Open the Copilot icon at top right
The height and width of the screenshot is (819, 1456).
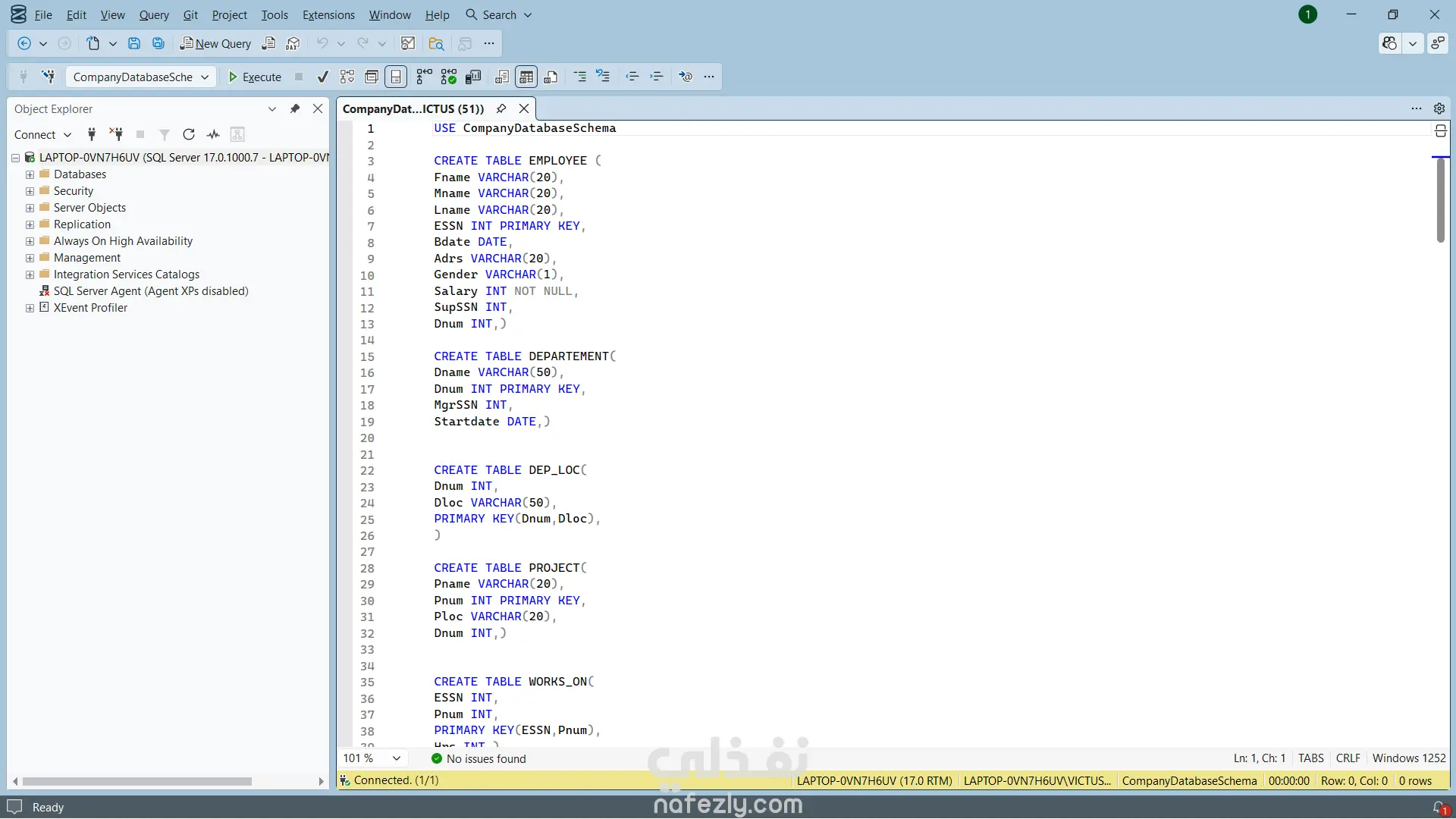(1390, 43)
